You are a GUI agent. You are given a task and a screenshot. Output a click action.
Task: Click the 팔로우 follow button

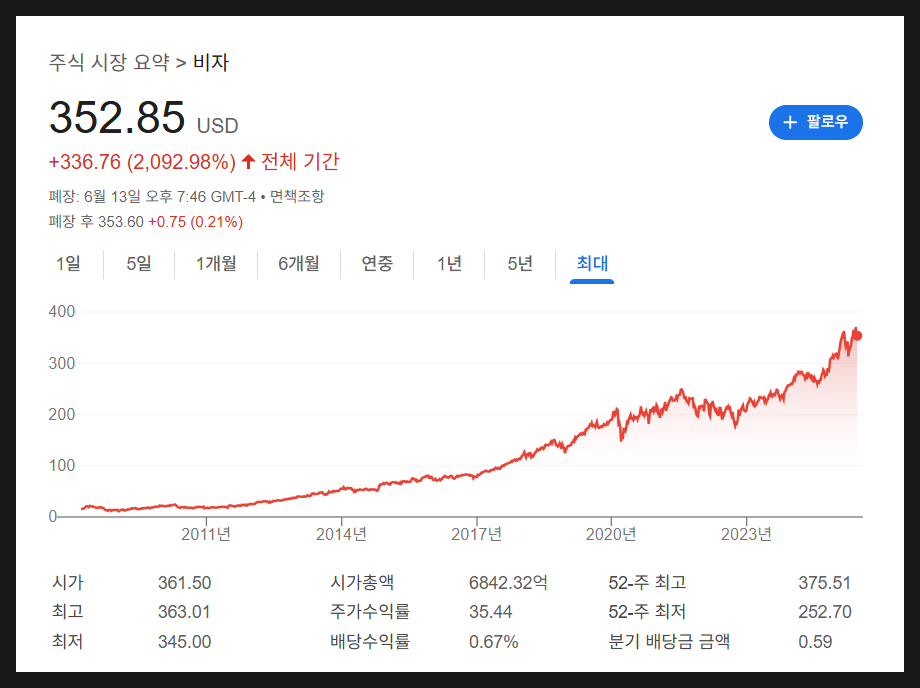pos(816,122)
